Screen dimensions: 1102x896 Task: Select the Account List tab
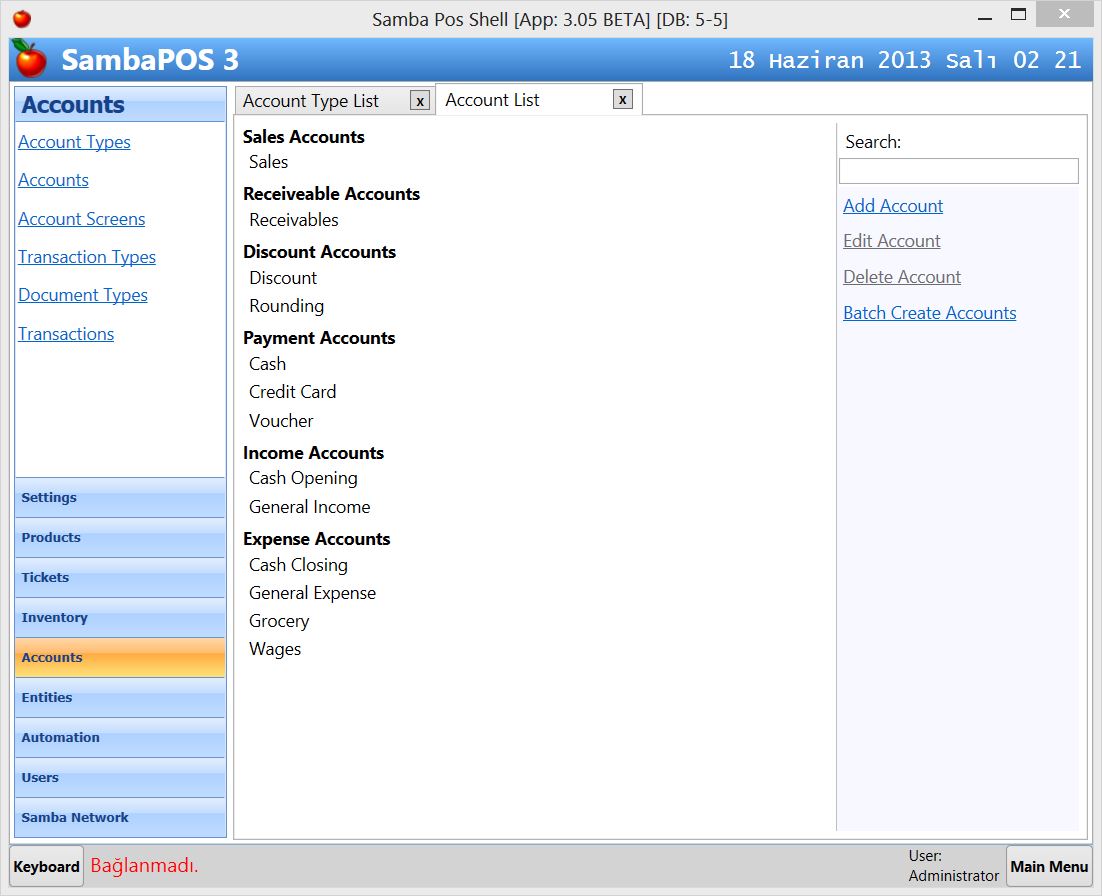[x=492, y=99]
